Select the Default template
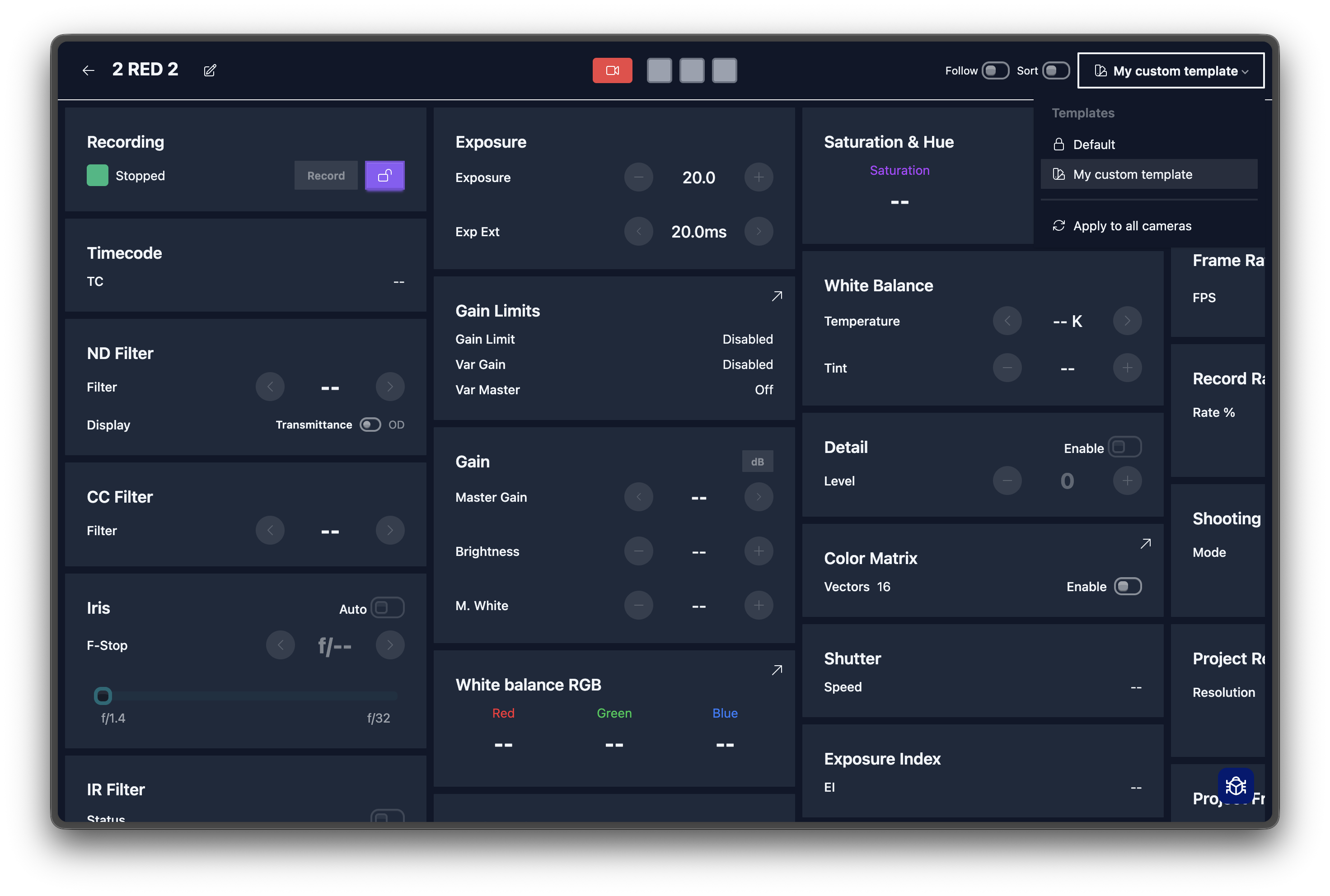This screenshot has width=1330, height=896. (x=1149, y=145)
